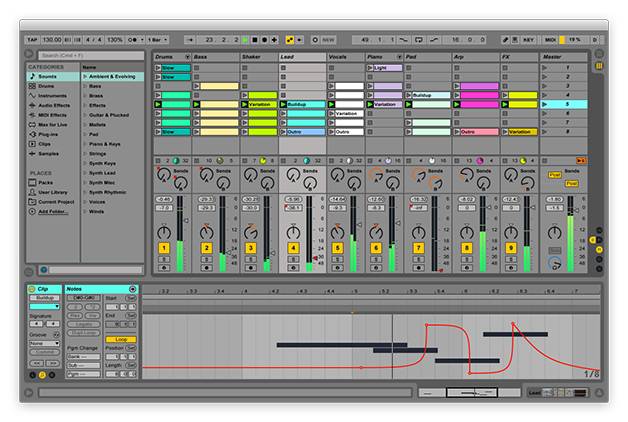Toggle the clip Loop switch

(x=121, y=339)
